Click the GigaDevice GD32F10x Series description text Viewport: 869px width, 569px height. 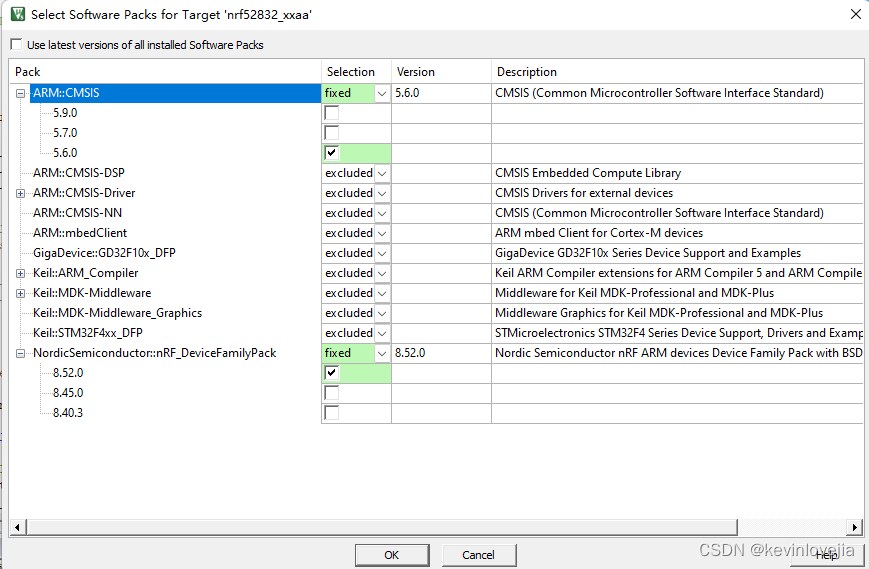(x=648, y=253)
